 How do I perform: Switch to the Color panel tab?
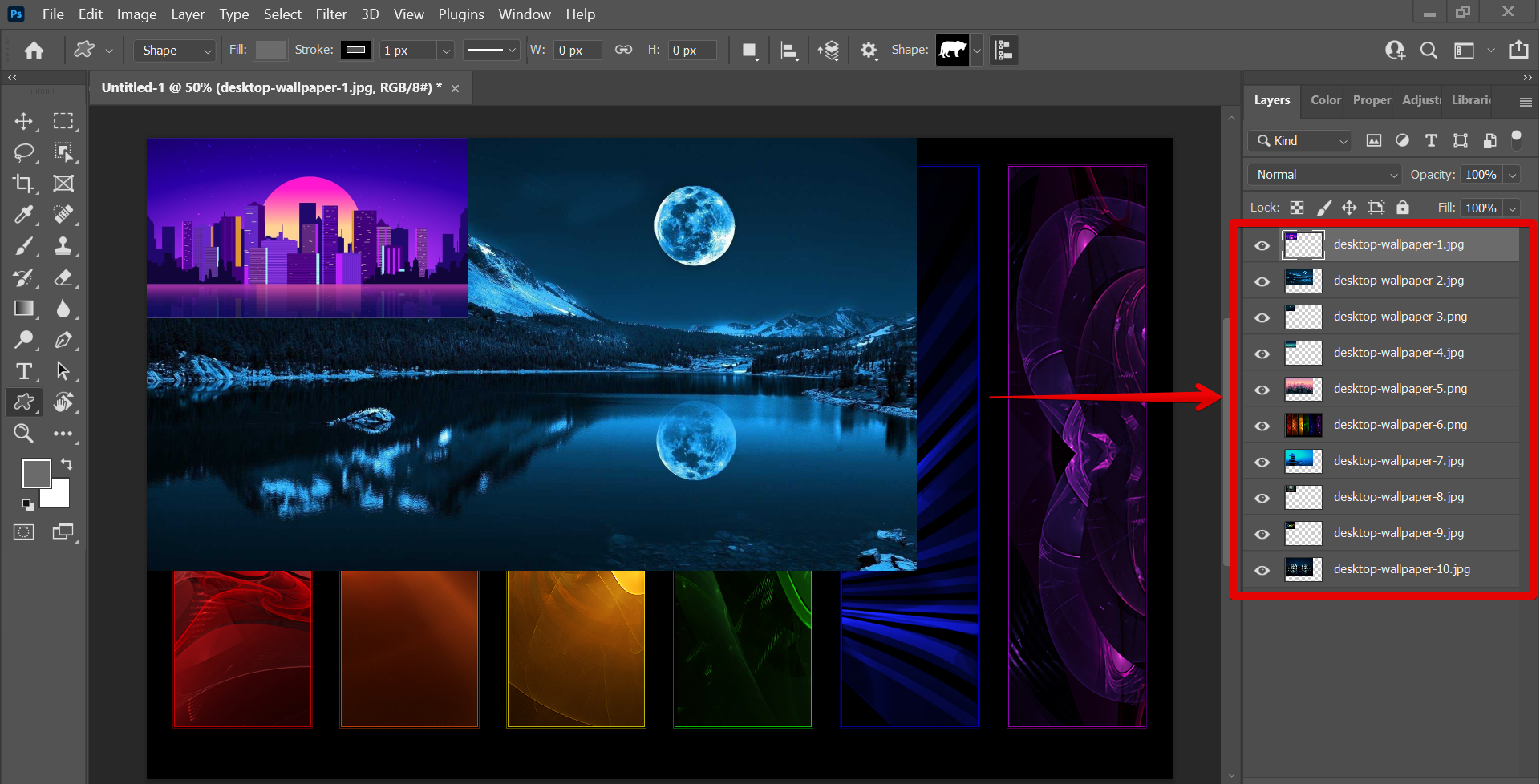[x=1325, y=100]
